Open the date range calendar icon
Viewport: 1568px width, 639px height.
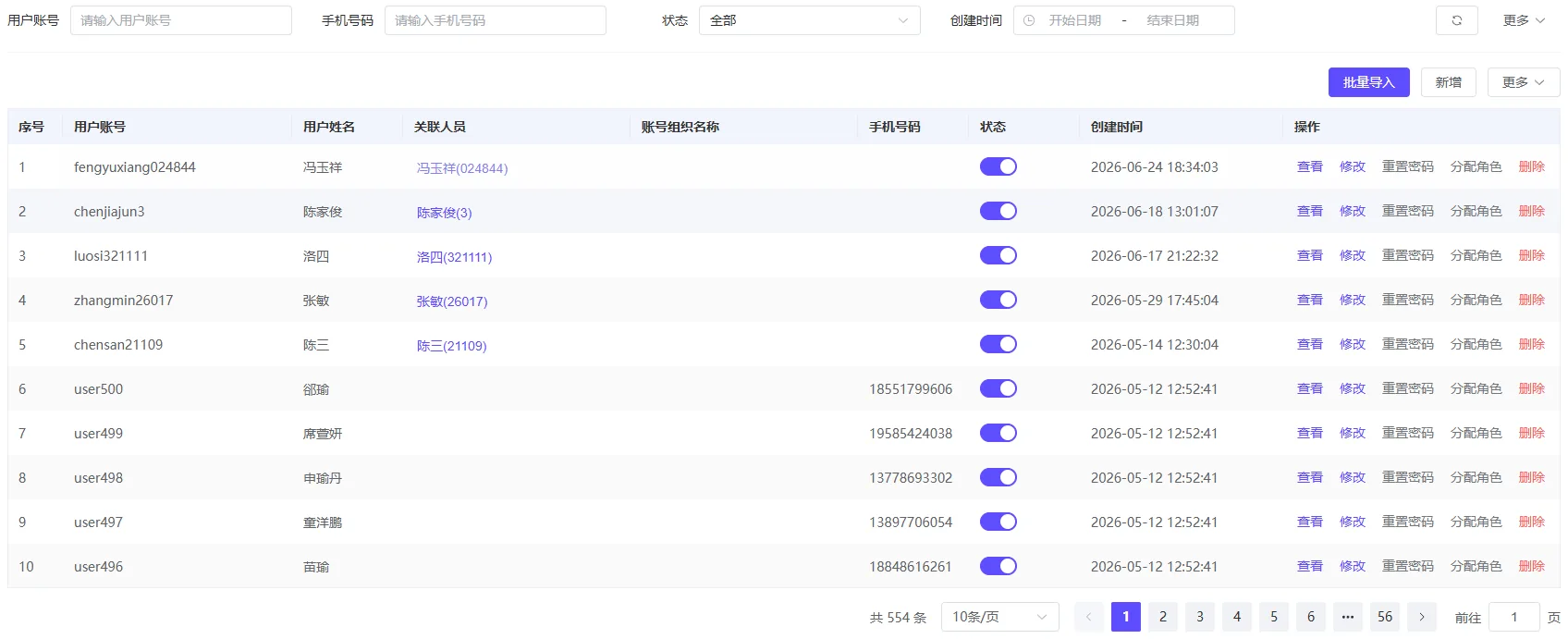(x=1029, y=20)
